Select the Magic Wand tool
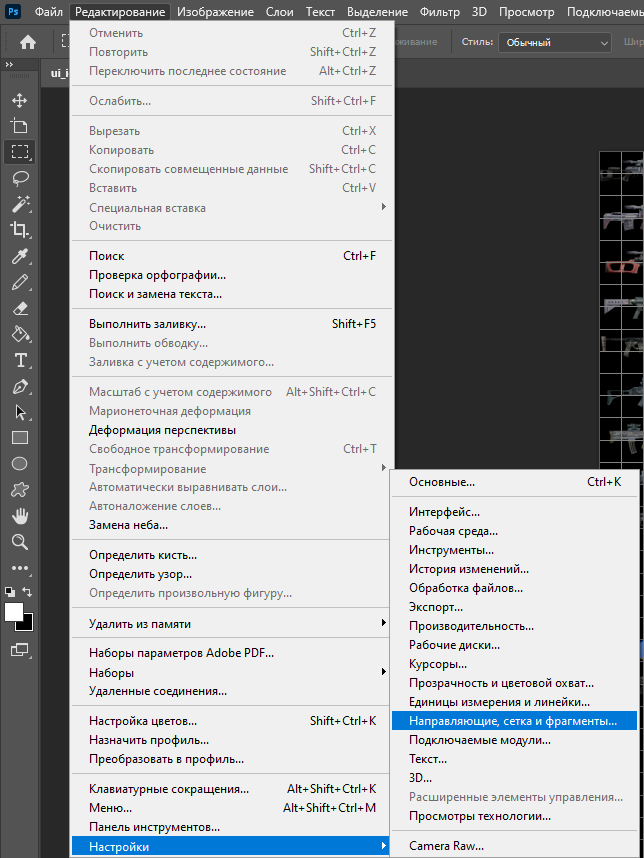 [20, 204]
